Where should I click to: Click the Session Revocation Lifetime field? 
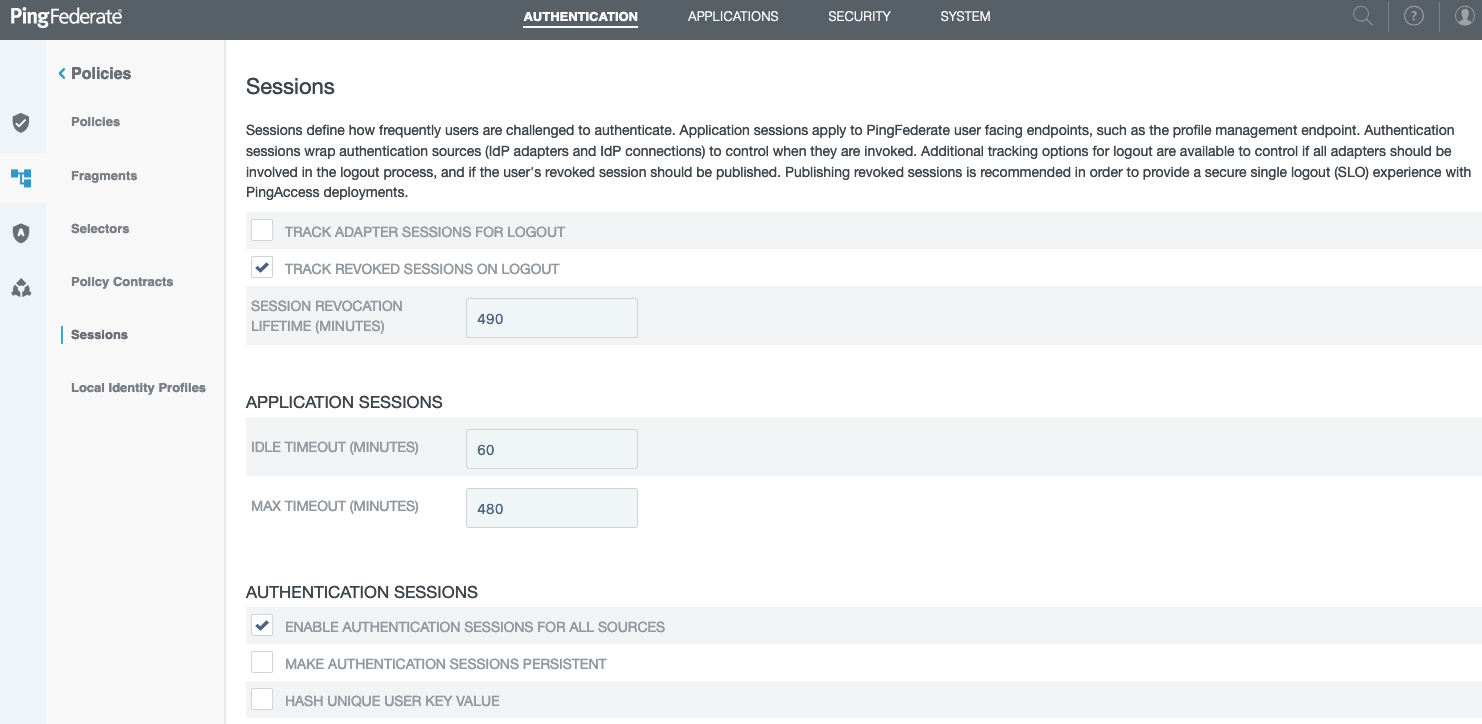551,317
